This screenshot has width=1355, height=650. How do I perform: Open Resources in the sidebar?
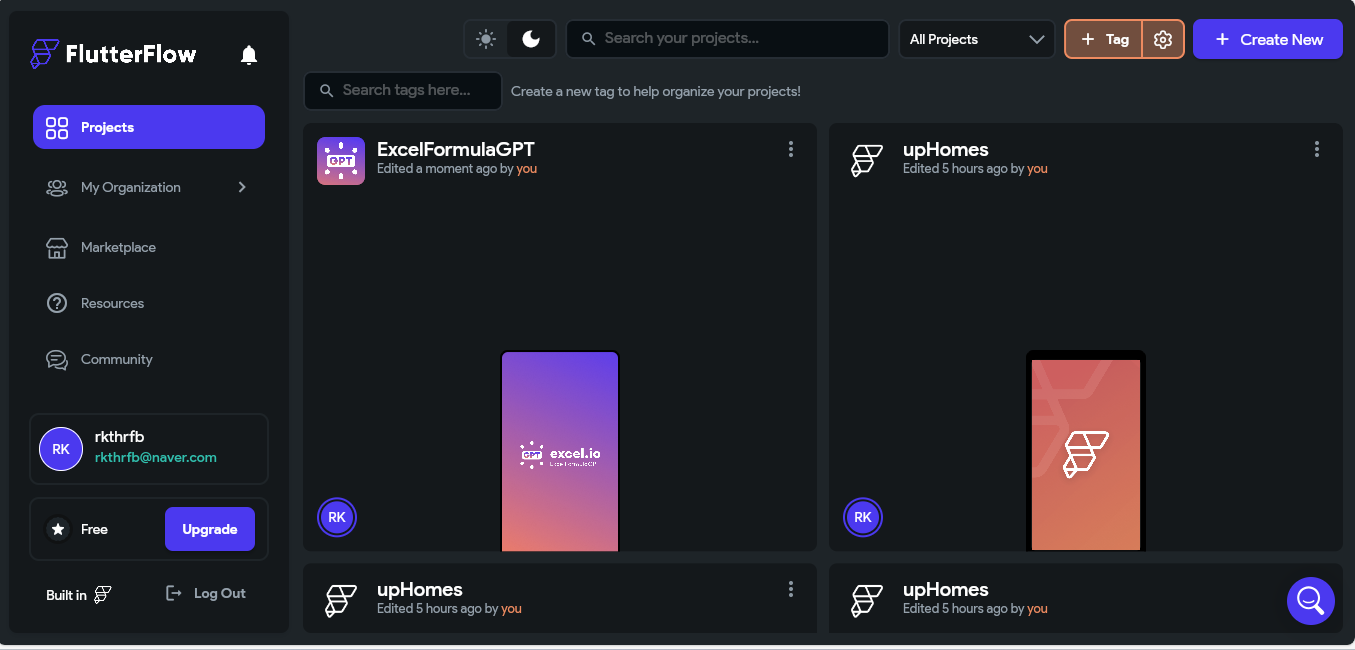pos(149,303)
